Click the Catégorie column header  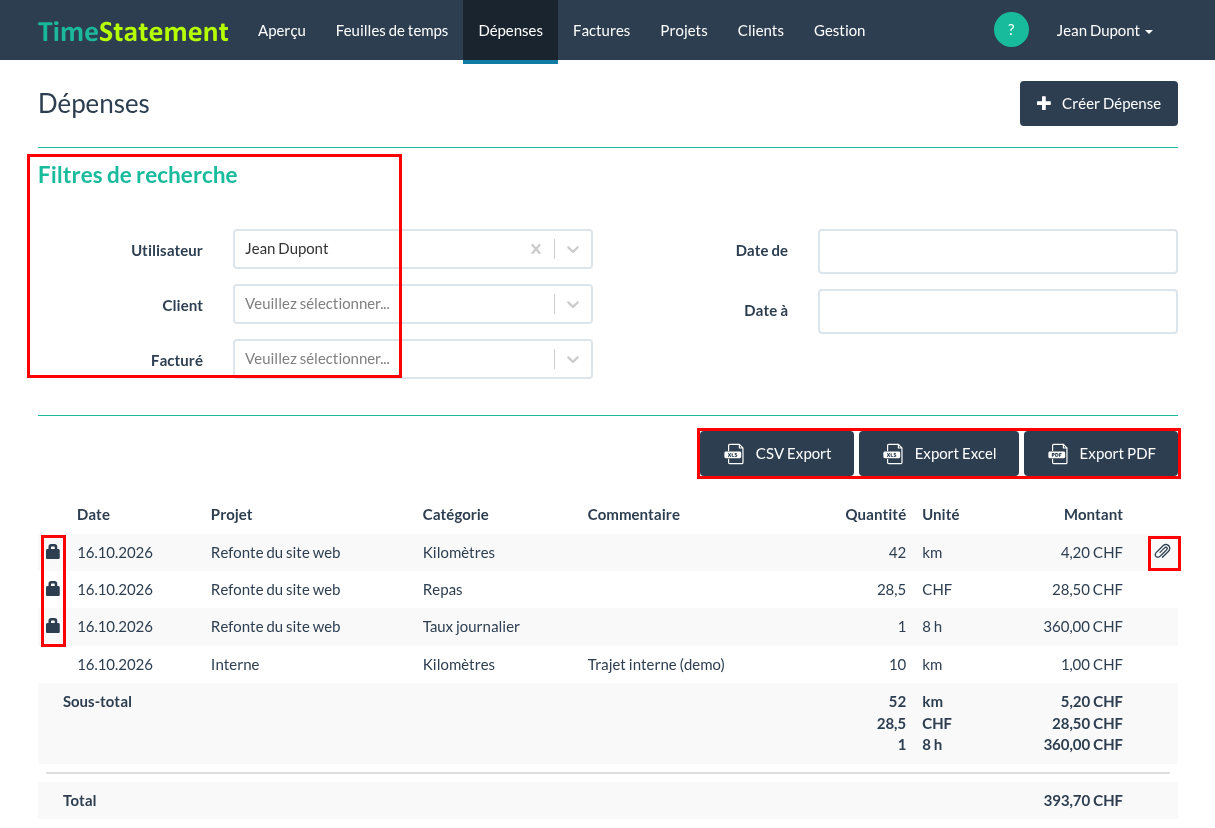(x=456, y=515)
